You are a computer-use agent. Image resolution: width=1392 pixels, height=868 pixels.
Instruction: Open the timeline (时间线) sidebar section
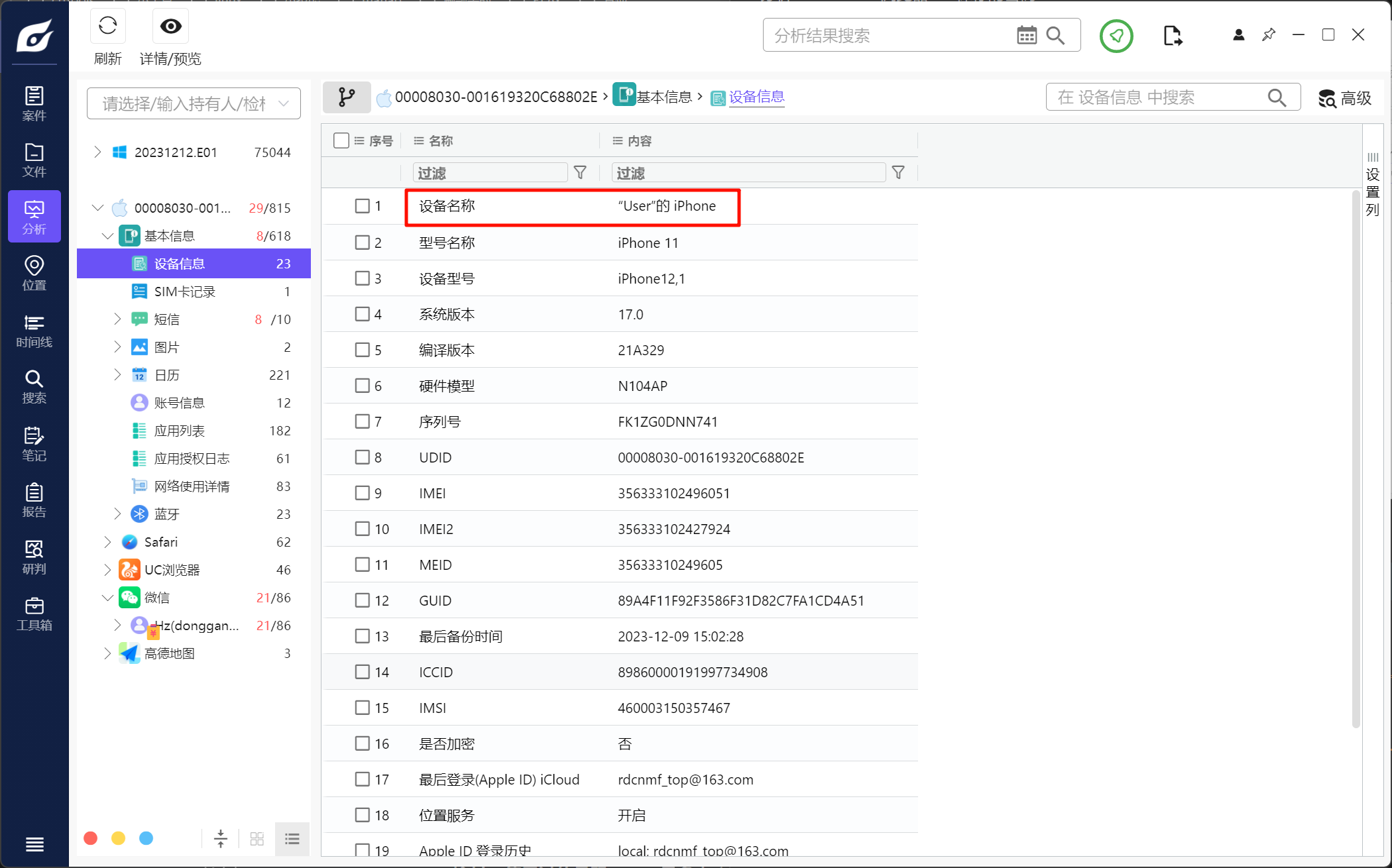[x=34, y=331]
